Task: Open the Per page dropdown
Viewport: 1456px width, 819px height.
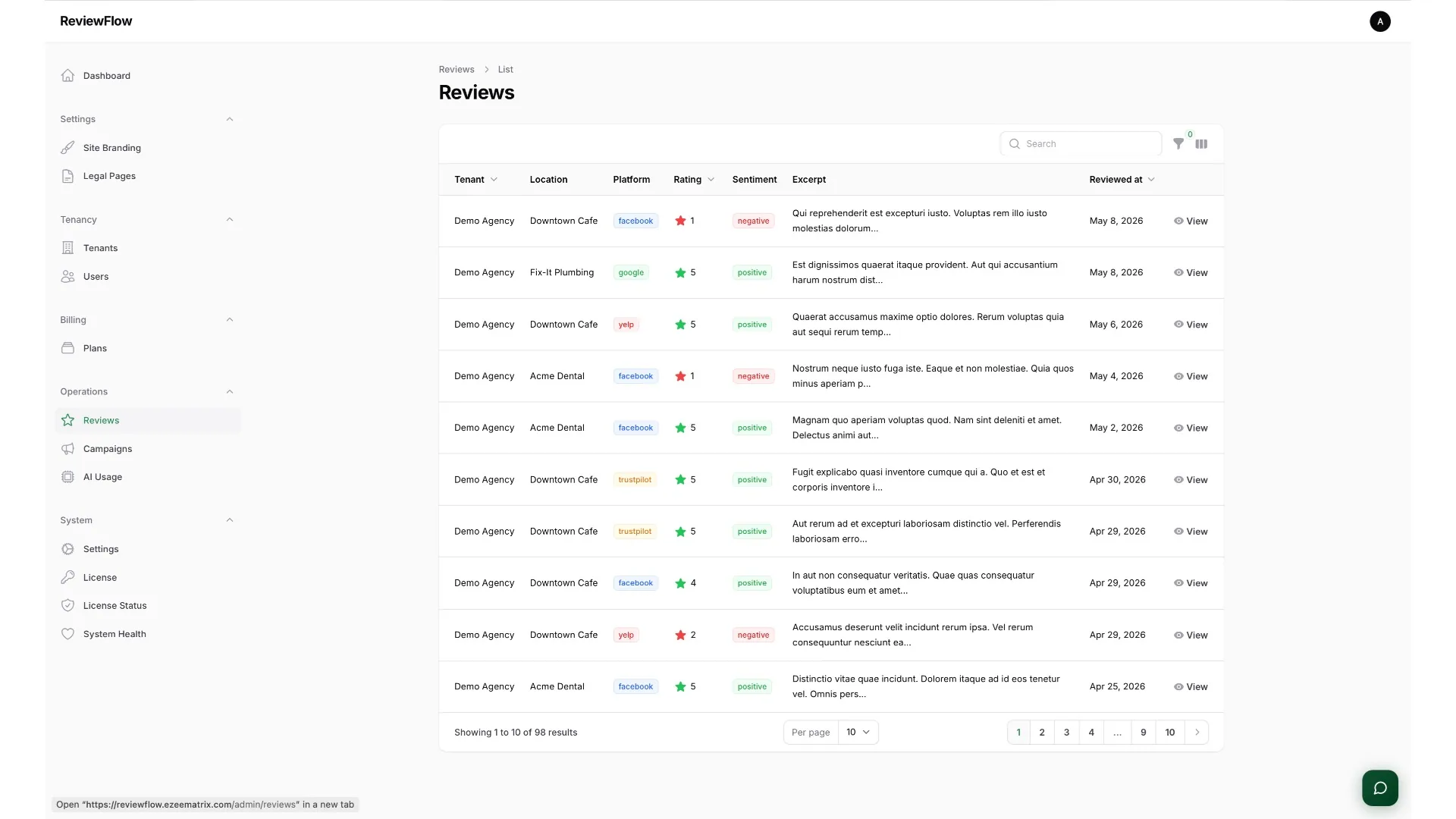Action: [x=858, y=733]
